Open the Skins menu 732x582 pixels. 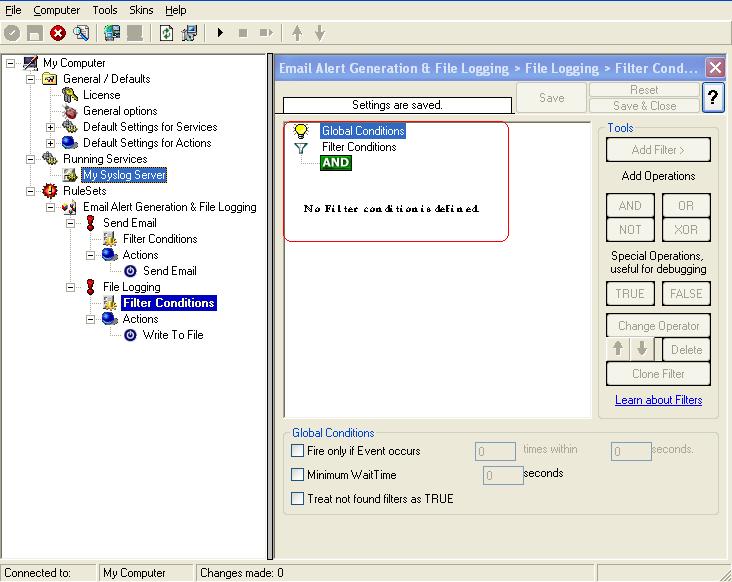click(x=141, y=10)
